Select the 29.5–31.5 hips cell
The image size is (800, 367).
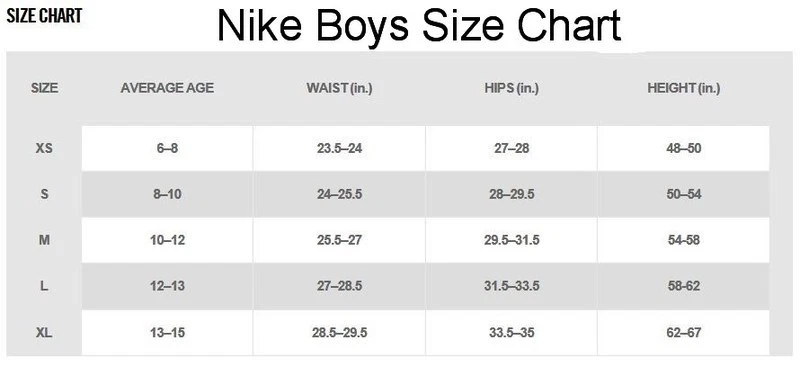[x=511, y=240]
